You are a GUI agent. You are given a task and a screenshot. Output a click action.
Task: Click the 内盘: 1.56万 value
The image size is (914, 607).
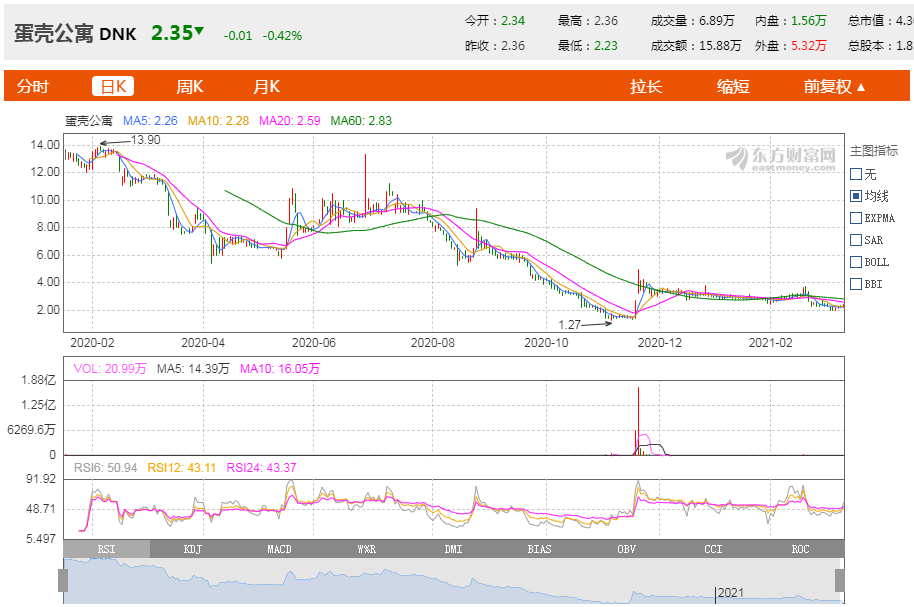click(x=790, y=21)
